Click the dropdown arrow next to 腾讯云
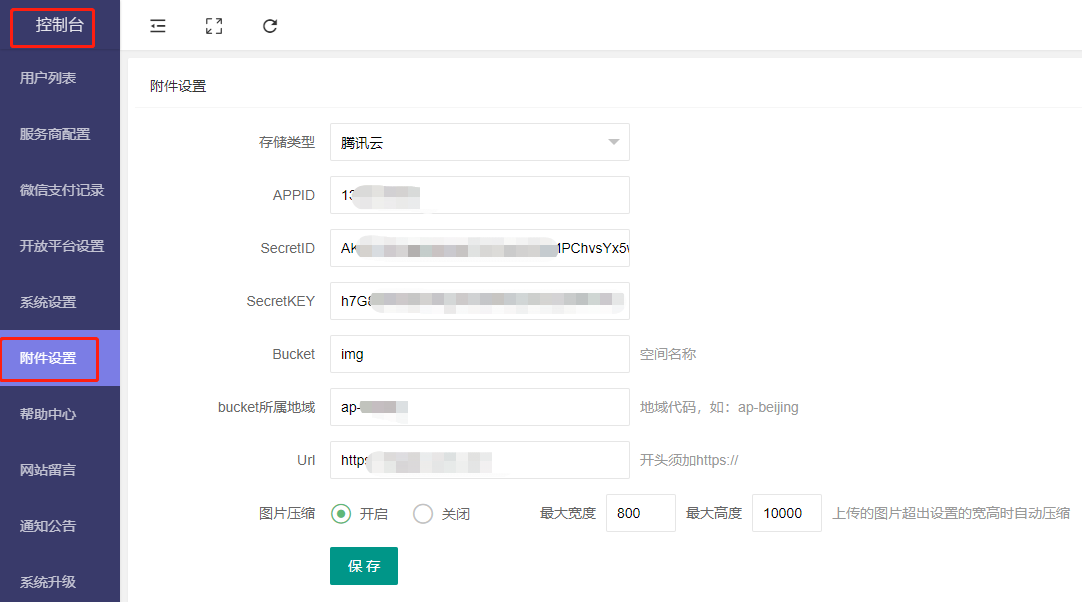Viewport: 1082px width, 602px height. (x=613, y=142)
